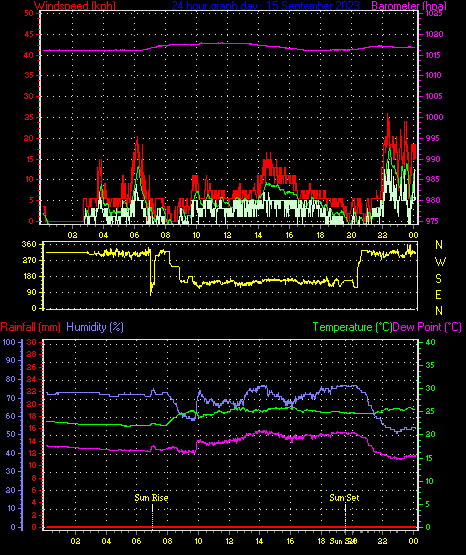Click the 180 wind direction scale value
This screenshot has height=555, width=466.
pyautogui.click(x=29, y=276)
